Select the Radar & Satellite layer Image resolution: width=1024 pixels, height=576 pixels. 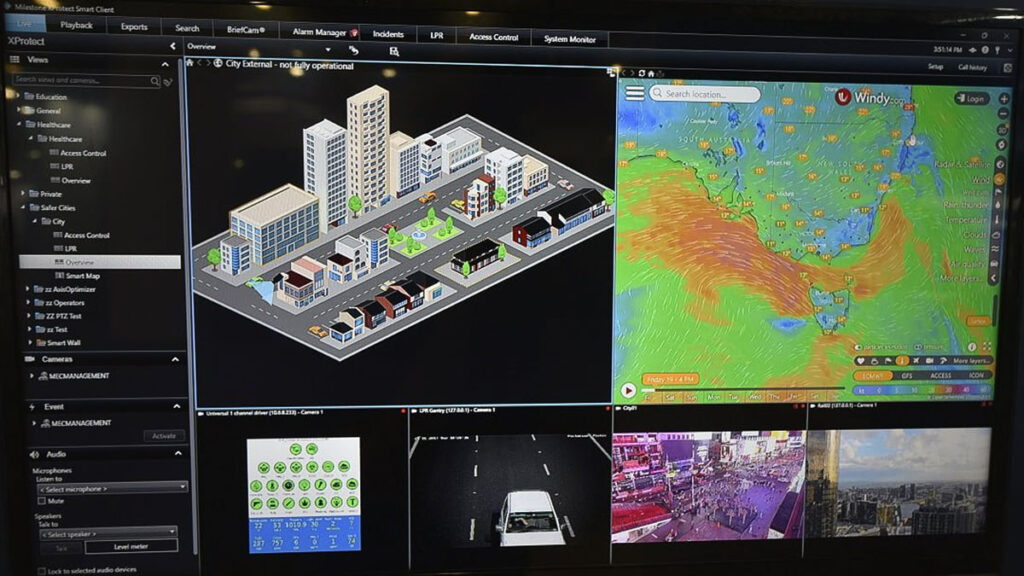tap(1000, 165)
